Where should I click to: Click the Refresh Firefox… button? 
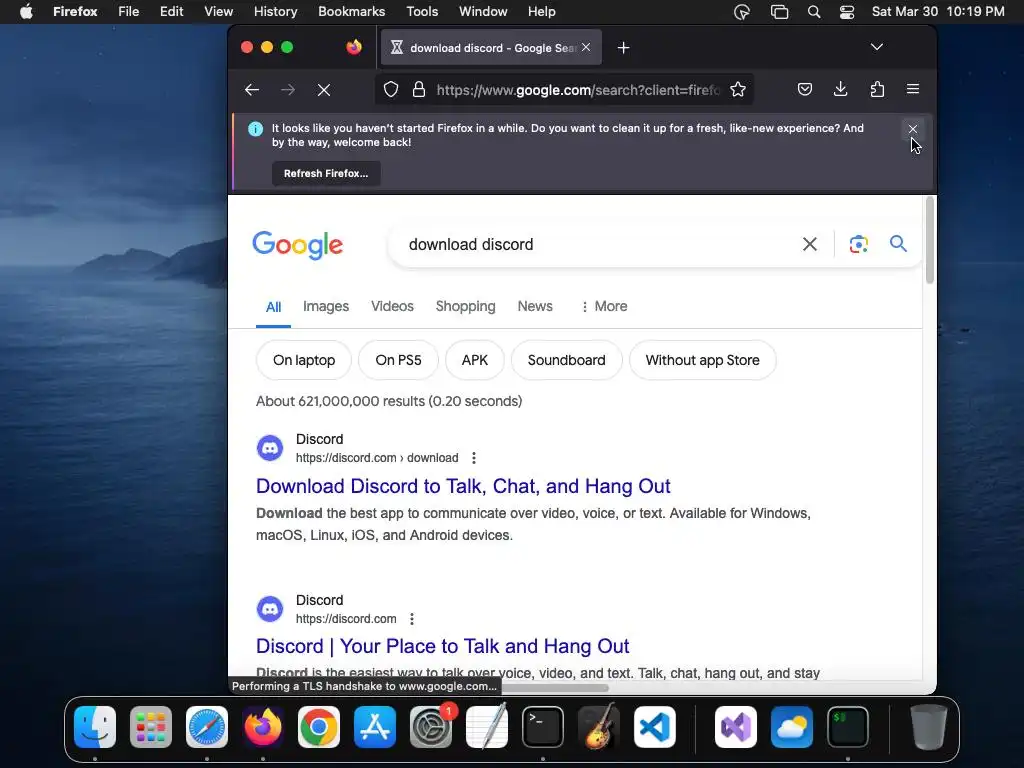326,174
